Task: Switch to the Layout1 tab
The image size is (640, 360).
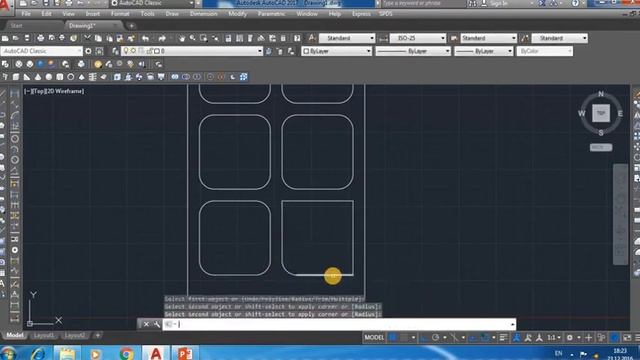Action: click(44, 336)
